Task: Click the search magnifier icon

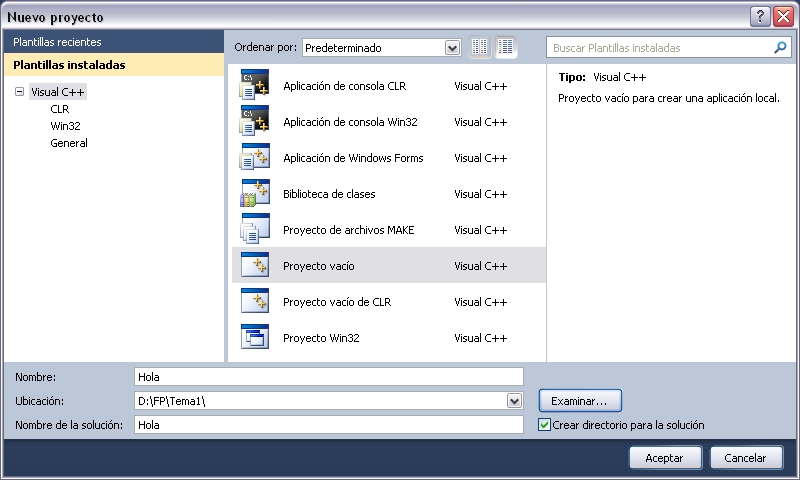Action: pyautogui.click(x=780, y=47)
